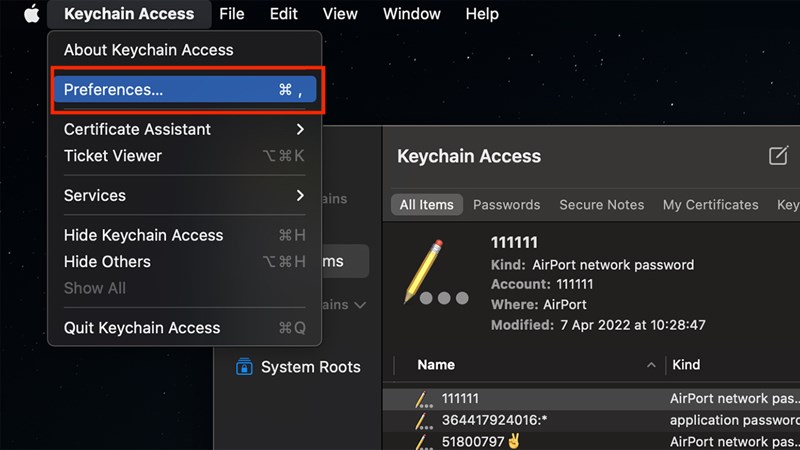Click the Modified: 7 Apr 2022 line
Image resolution: width=800 pixels, height=450 pixels.
click(x=598, y=325)
